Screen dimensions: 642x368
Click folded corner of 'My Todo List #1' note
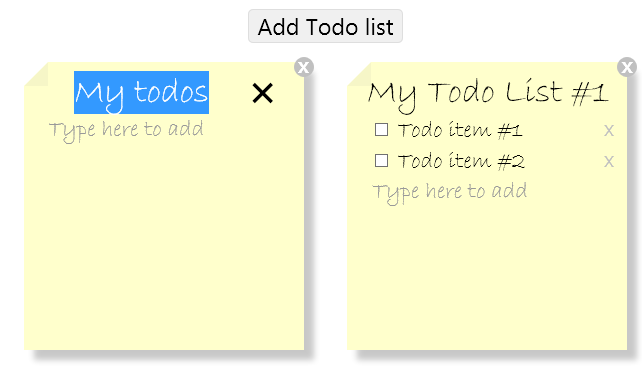click(x=359, y=74)
